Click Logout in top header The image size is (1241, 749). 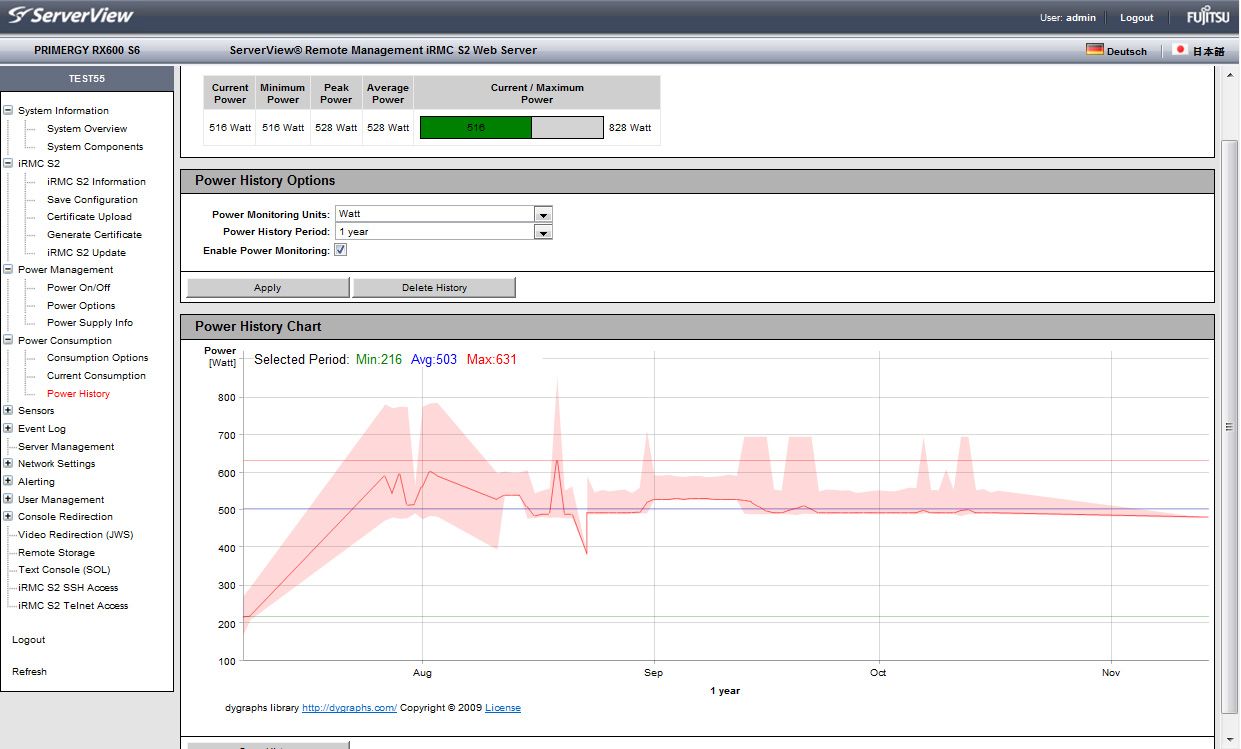(x=1136, y=18)
